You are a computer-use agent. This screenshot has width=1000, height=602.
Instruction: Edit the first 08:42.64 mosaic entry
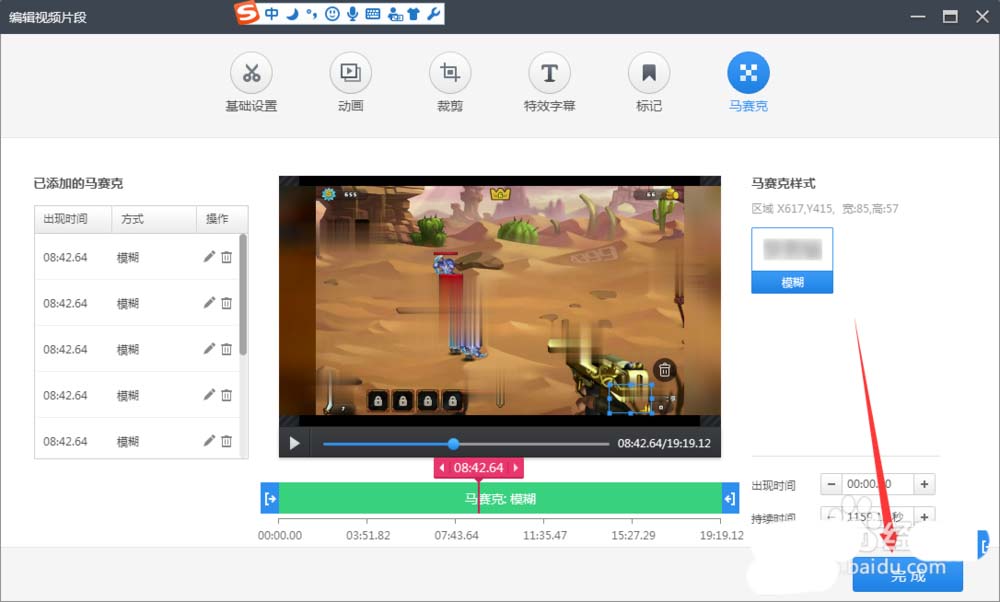point(209,256)
